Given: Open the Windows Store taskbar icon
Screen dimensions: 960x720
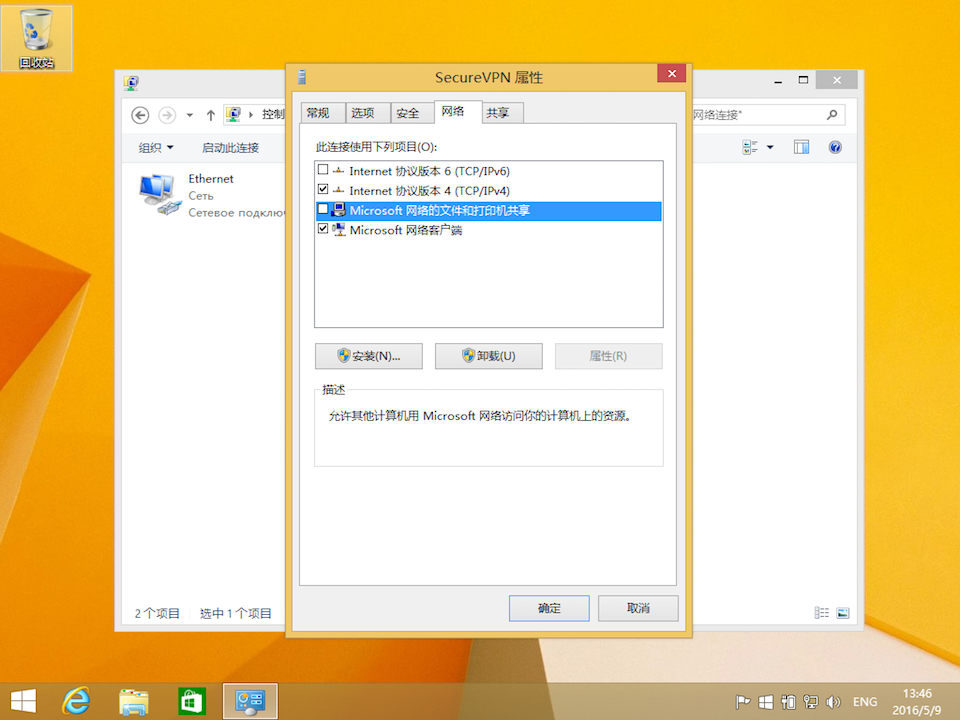Looking at the screenshot, I should (192, 701).
